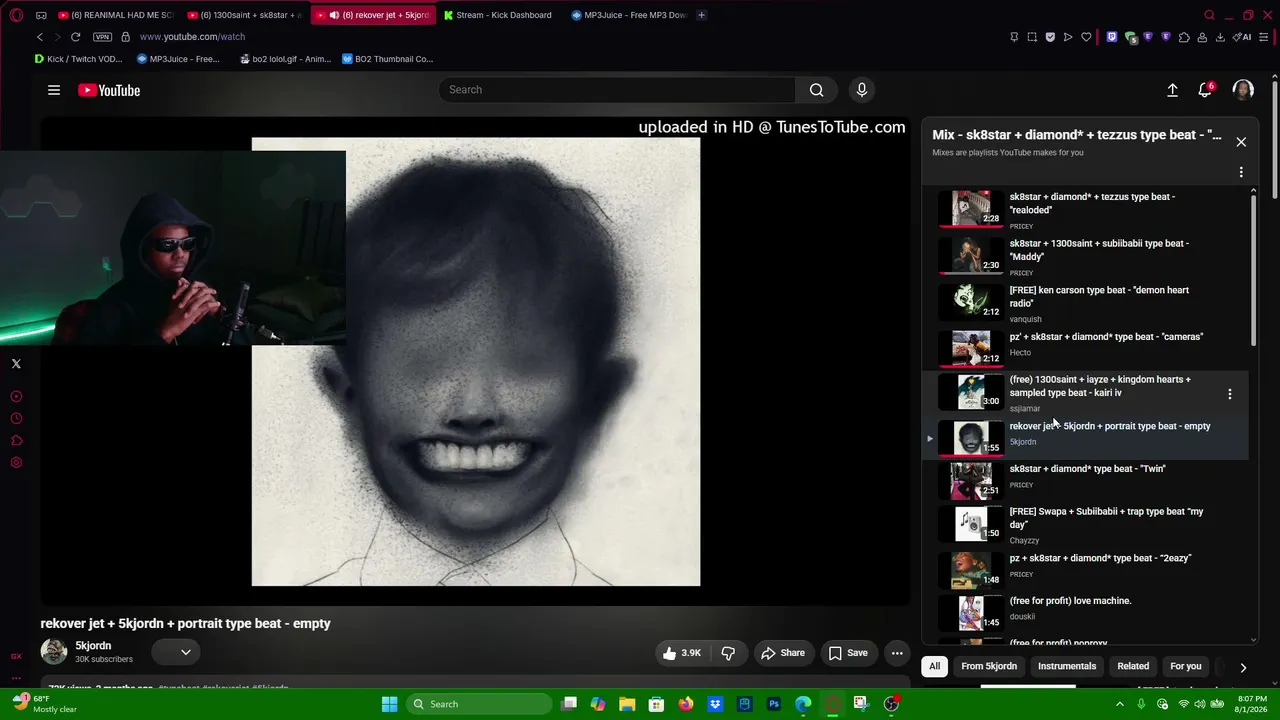Toggle the browser VPN badge

point(102,37)
